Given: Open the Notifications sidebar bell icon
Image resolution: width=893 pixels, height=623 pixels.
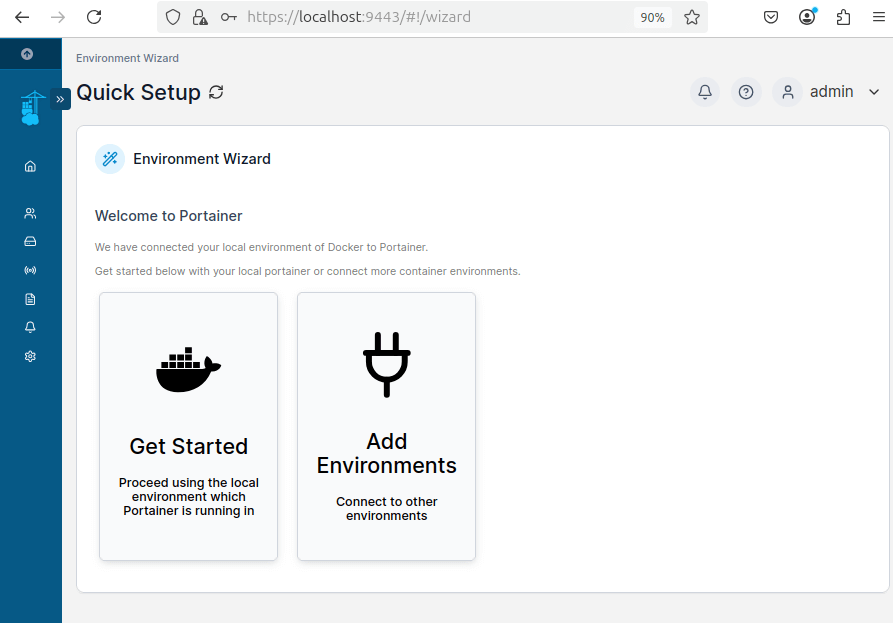Looking at the screenshot, I should point(30,327).
